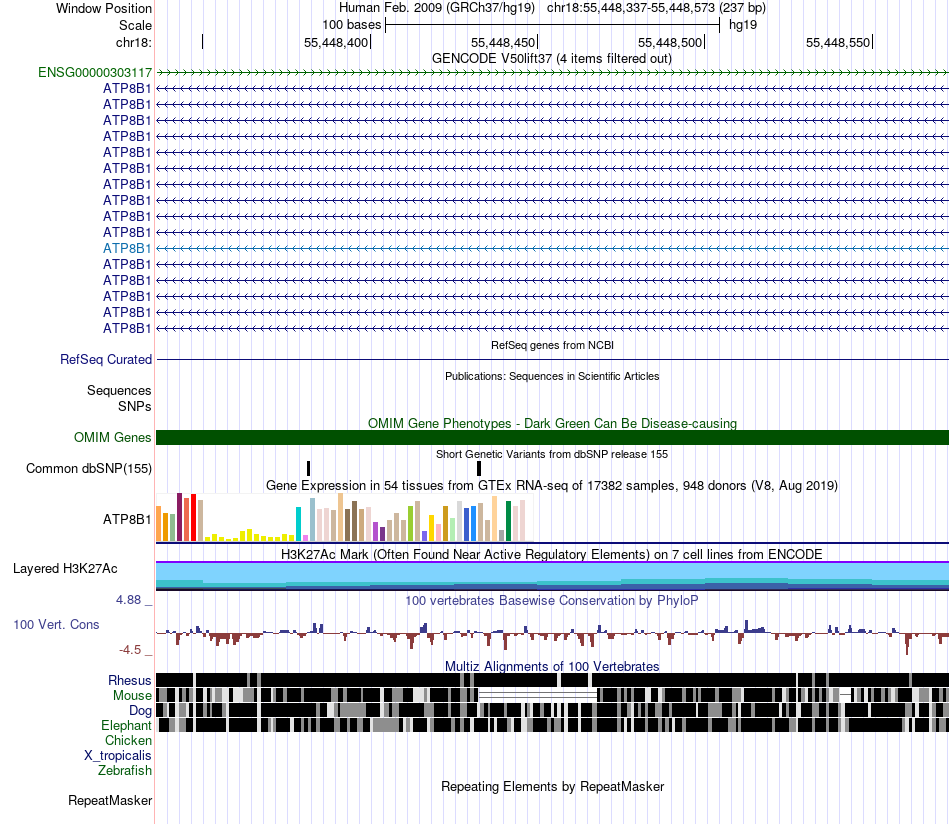Screen dimensions: 950x824
Task: Click the RefSeq genes from NCBI title
Action: click(552, 345)
